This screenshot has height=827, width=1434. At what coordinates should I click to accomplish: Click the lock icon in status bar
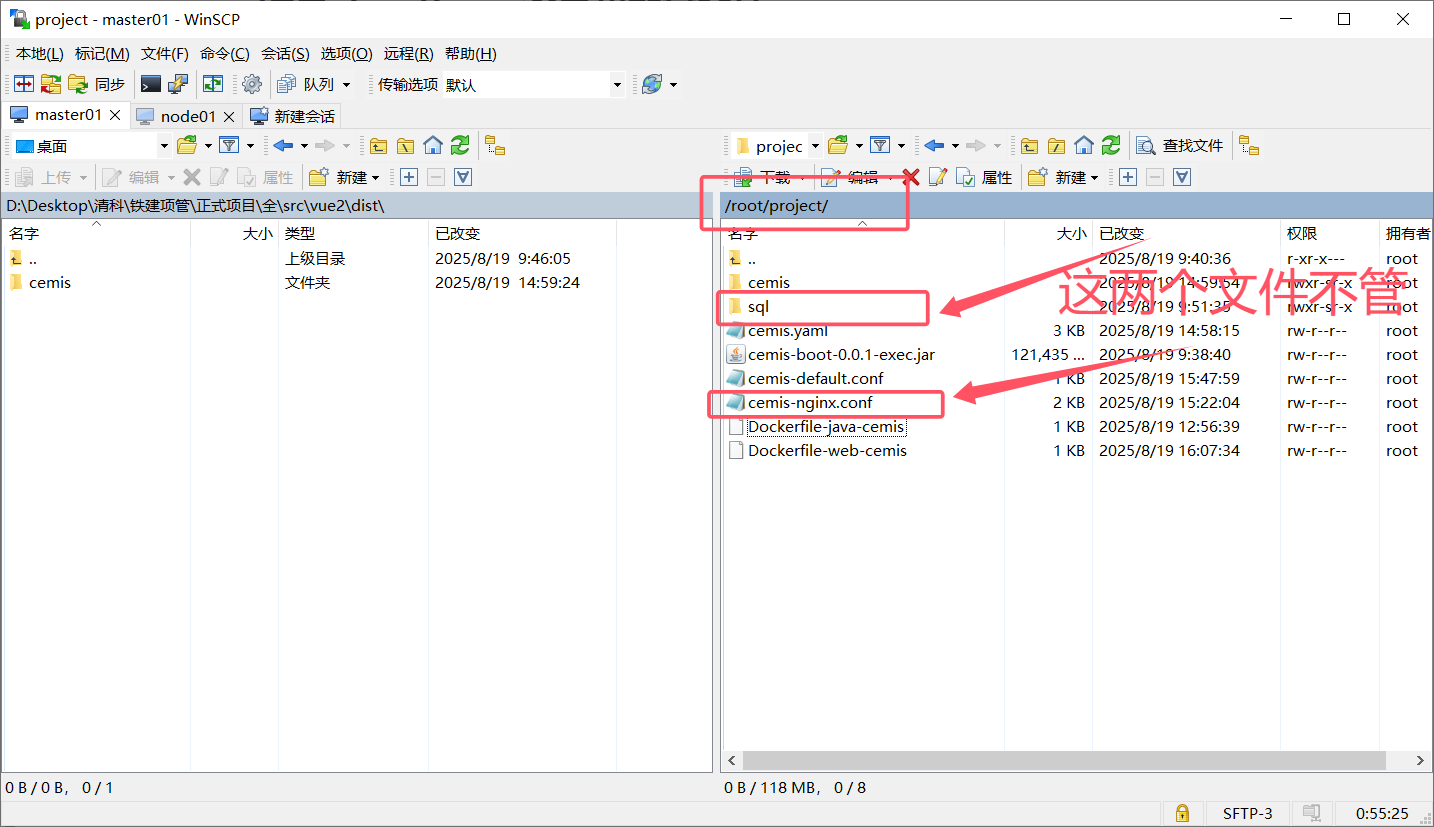tap(1182, 813)
